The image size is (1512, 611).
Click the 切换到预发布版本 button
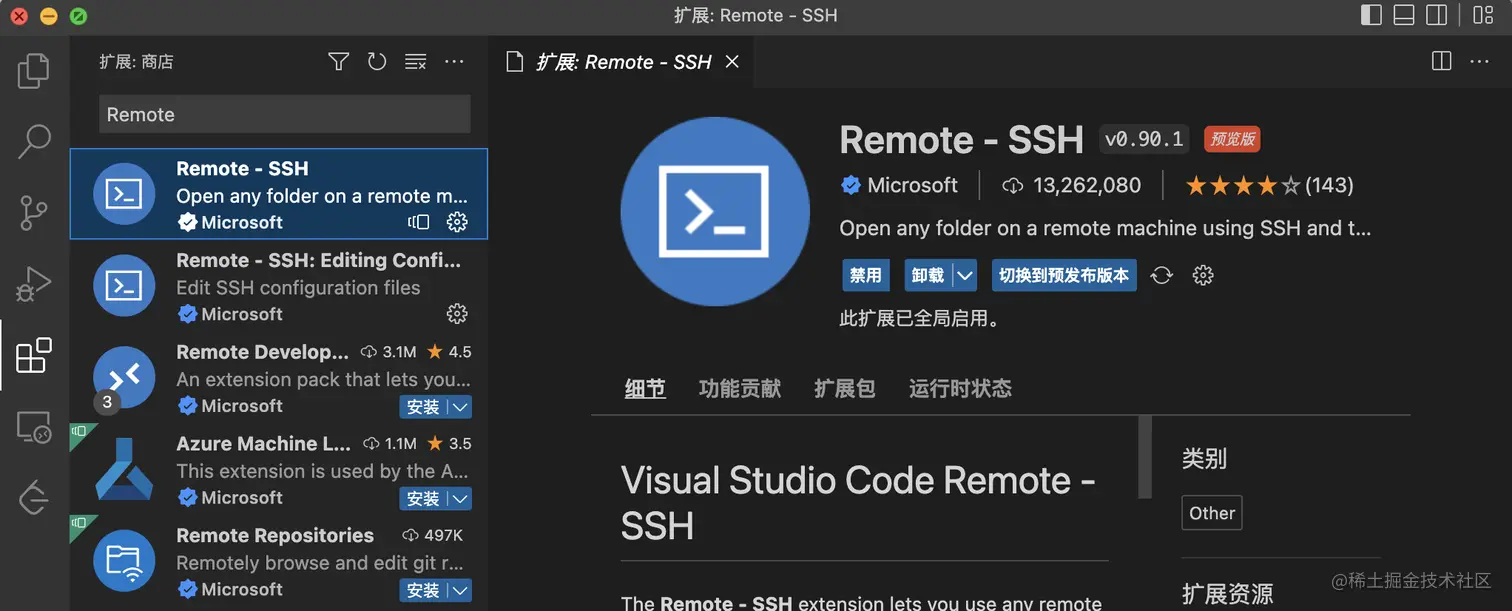1063,275
